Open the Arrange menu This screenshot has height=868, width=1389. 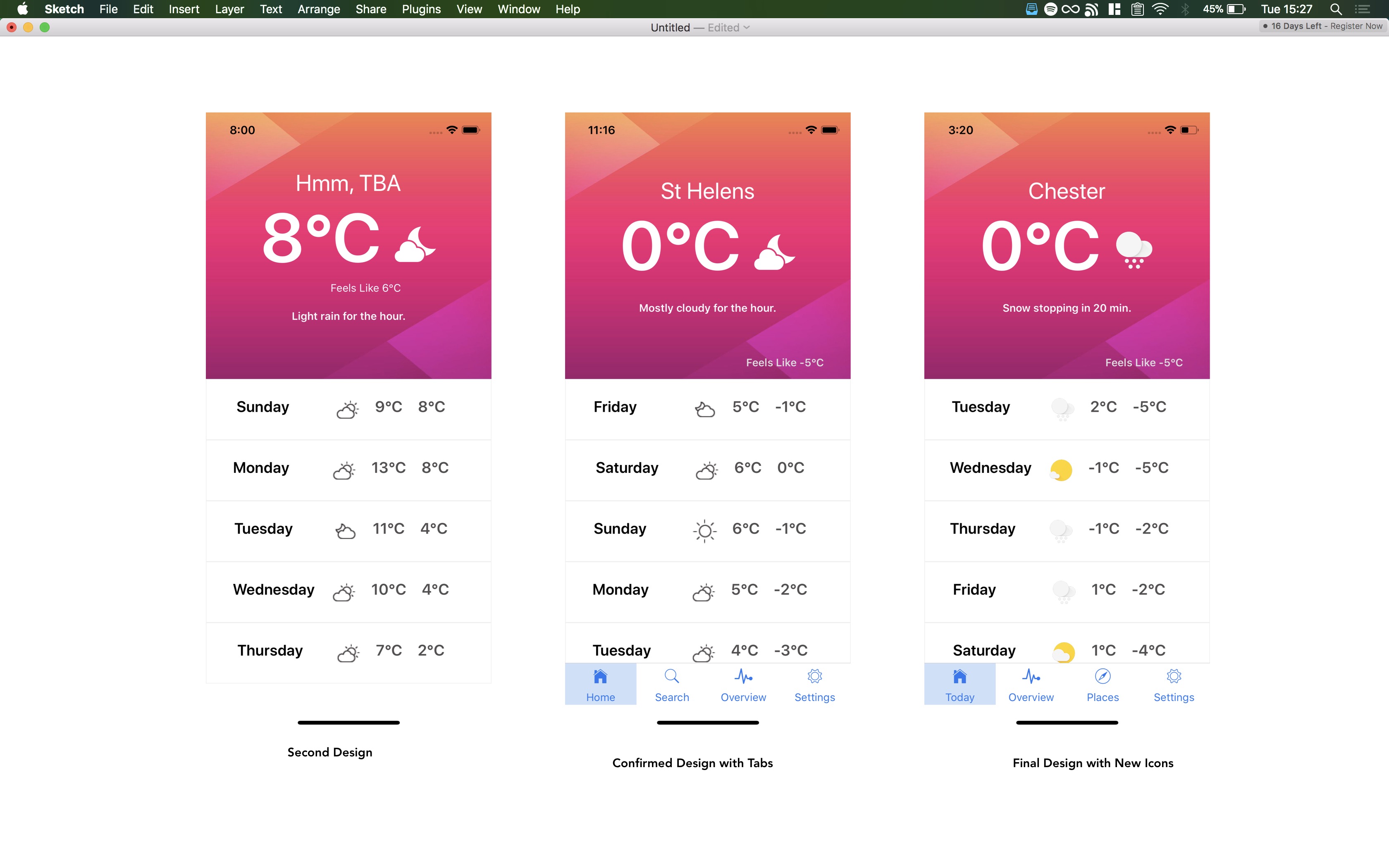pos(319,9)
